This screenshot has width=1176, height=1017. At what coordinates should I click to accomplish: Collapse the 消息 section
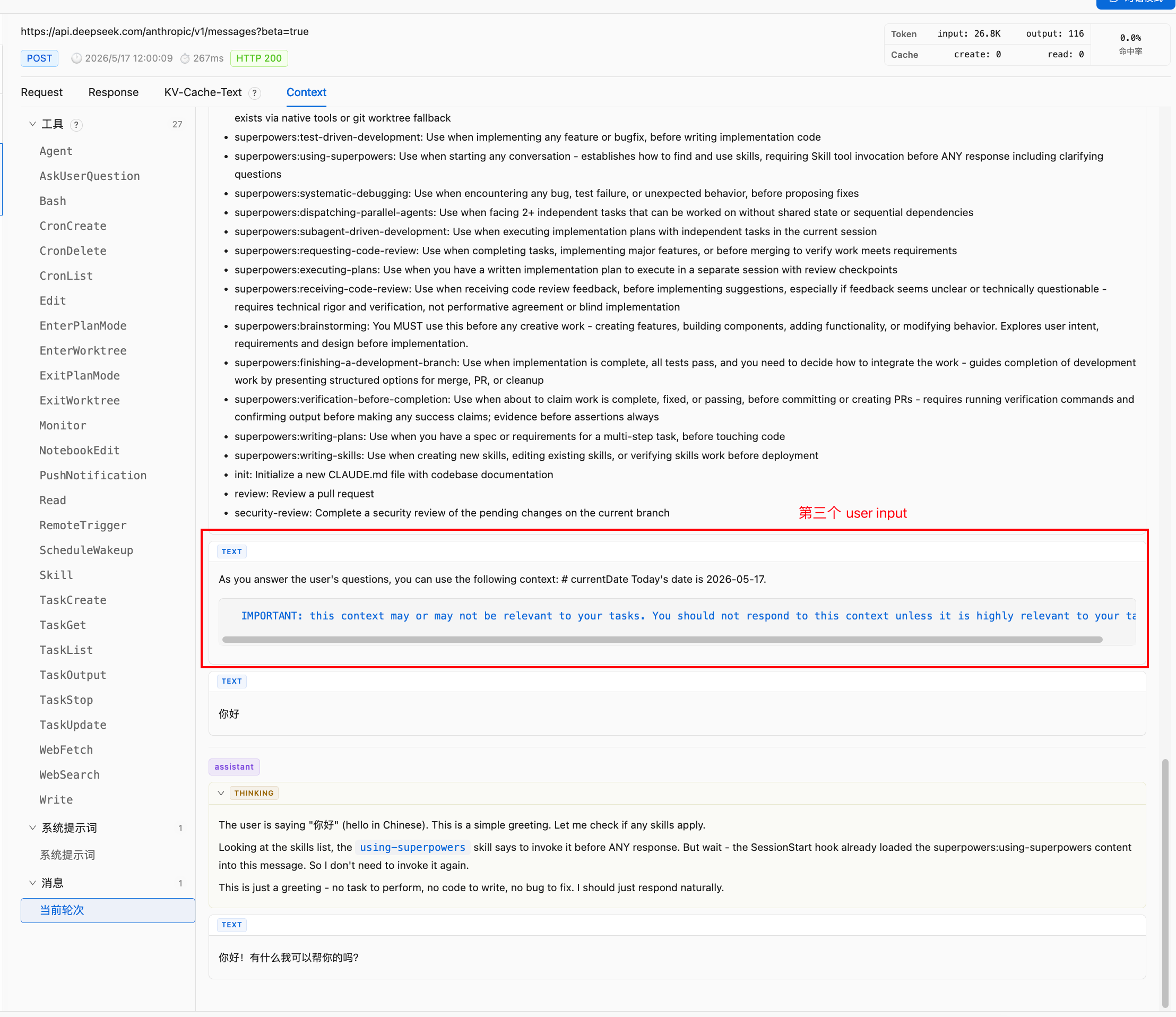coord(32,883)
